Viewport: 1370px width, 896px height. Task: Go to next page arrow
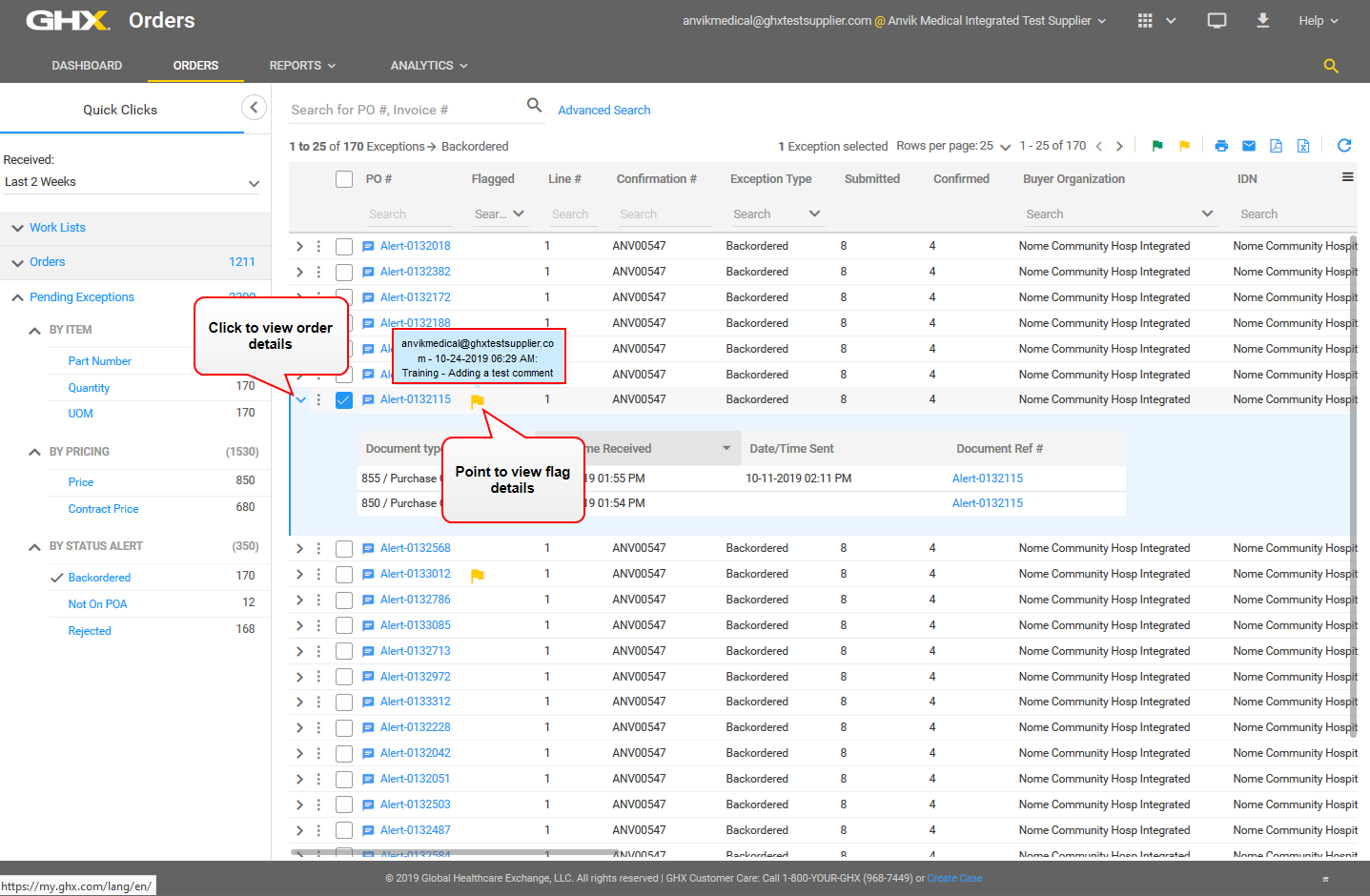click(x=1119, y=146)
